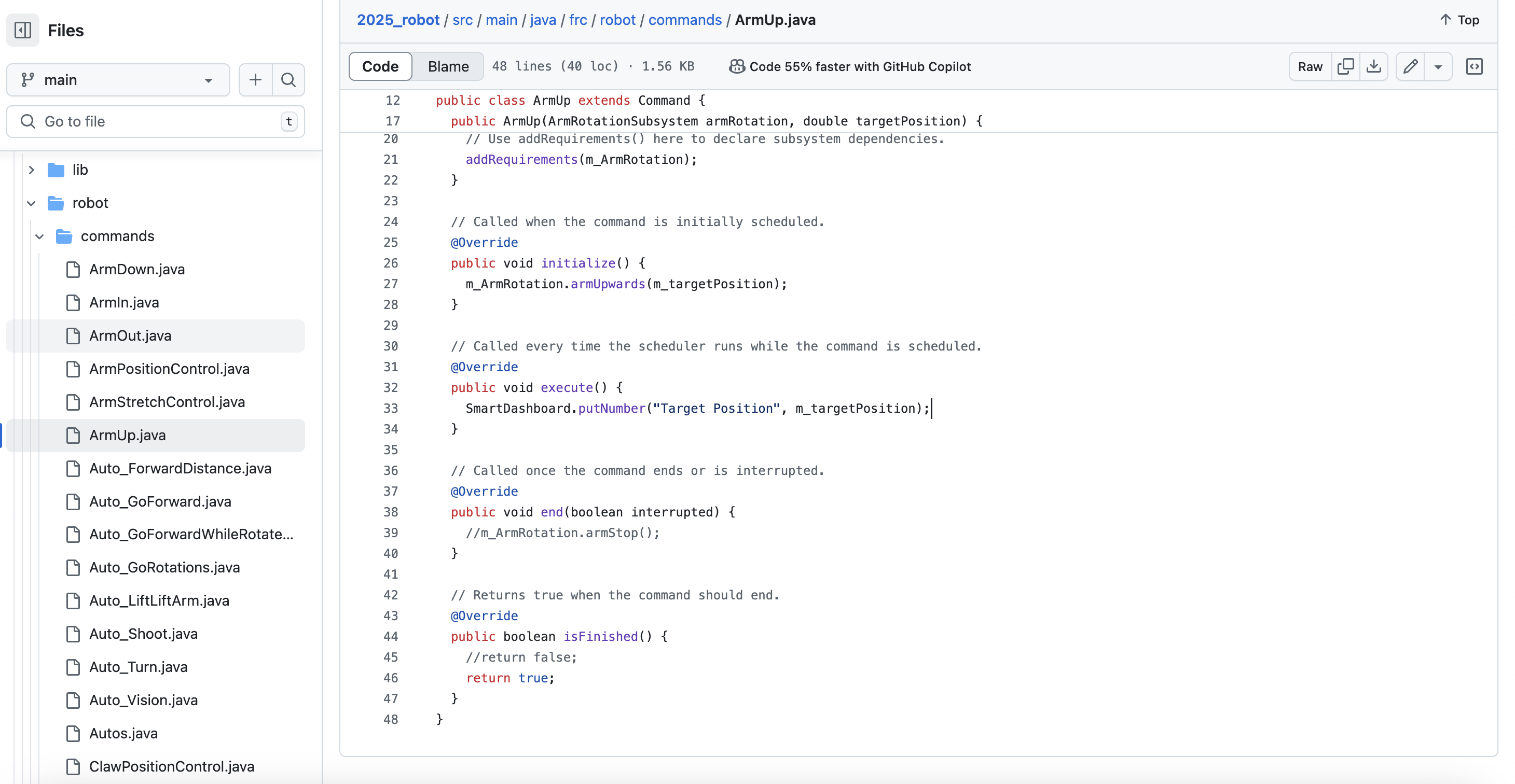
Task: Go to the java breadcrumb folder
Action: 543,20
